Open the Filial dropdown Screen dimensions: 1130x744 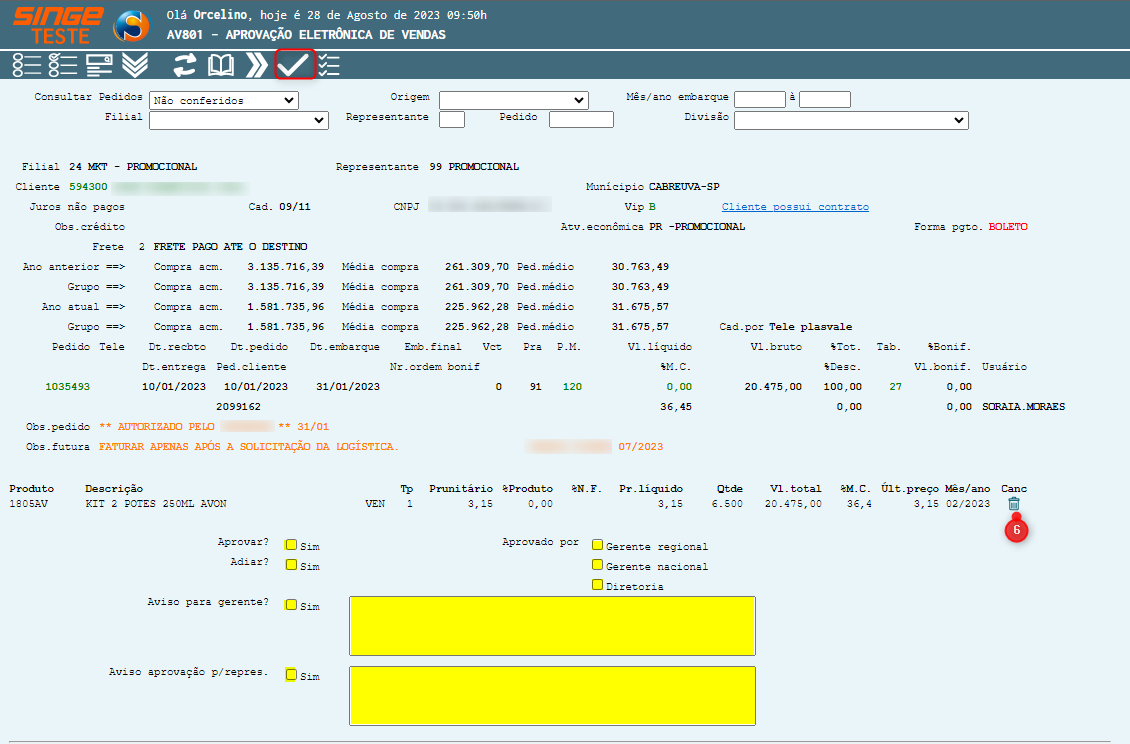(238, 120)
